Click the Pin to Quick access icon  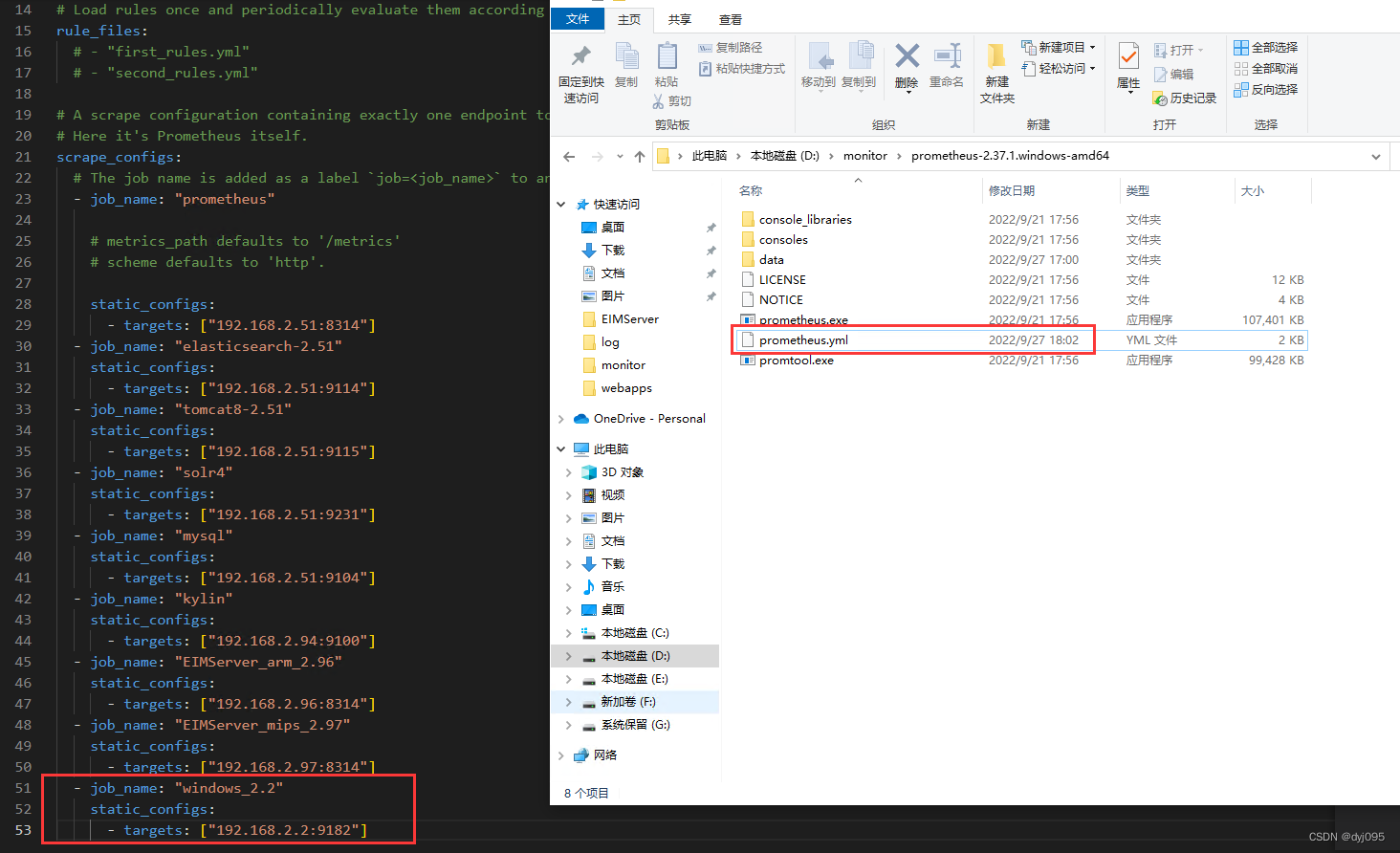tap(580, 55)
